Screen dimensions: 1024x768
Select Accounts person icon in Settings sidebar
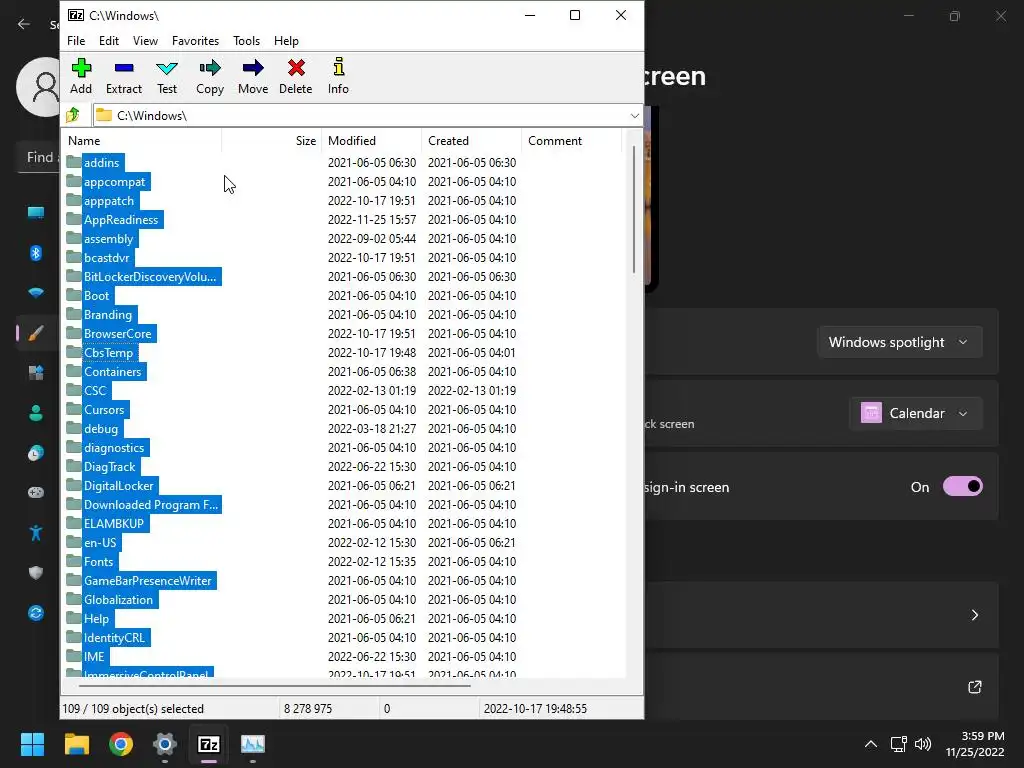(36, 413)
